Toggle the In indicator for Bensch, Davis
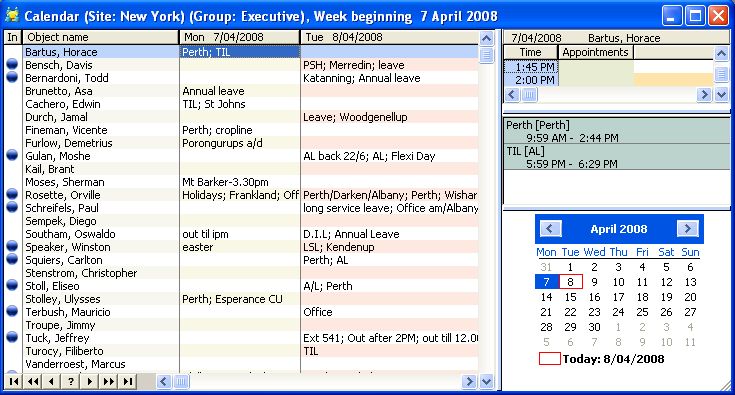 point(13,64)
